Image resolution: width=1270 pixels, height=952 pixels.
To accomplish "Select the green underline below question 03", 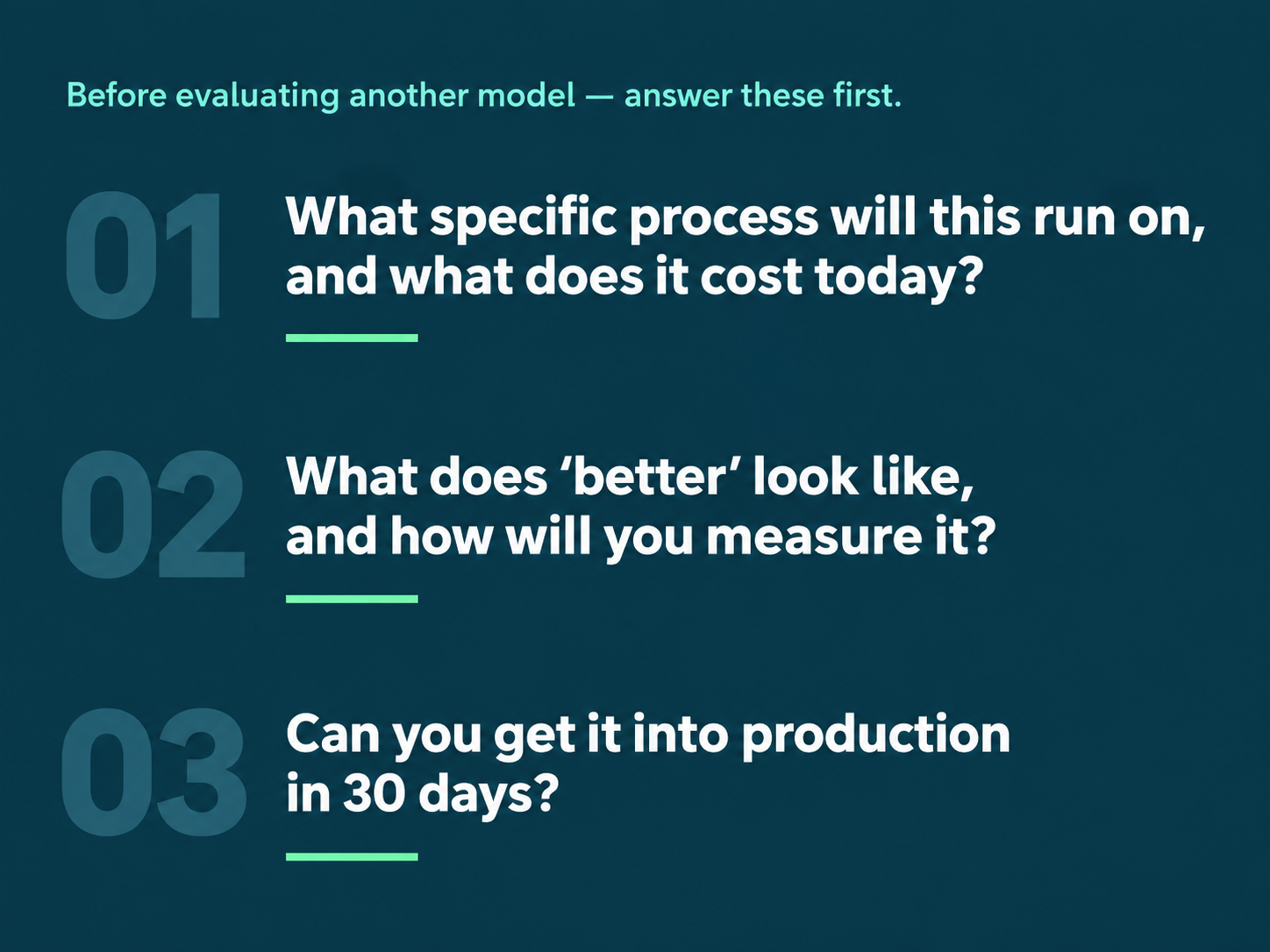I will coord(352,856).
